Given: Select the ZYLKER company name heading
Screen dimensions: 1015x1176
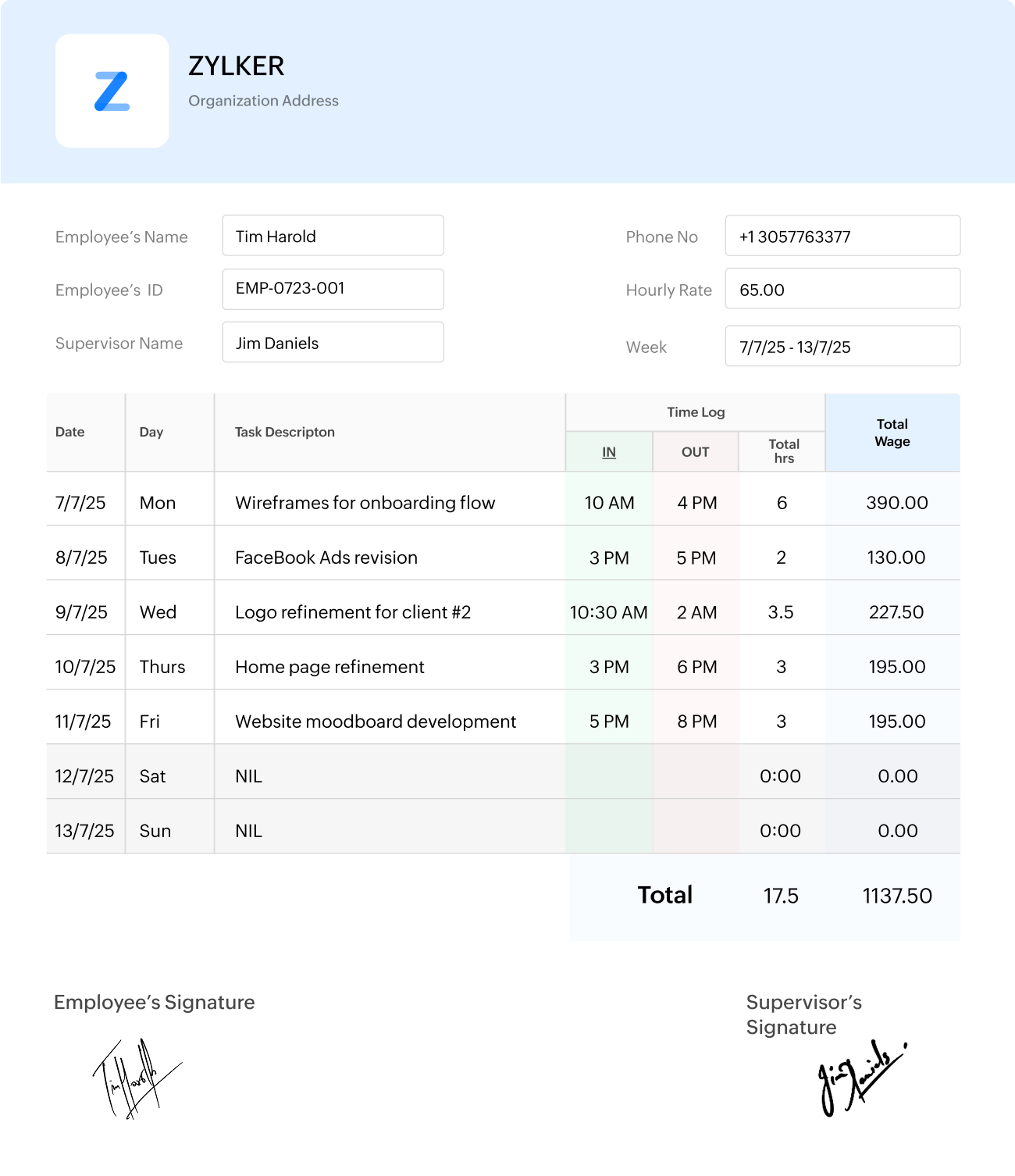Looking at the screenshot, I should pyautogui.click(x=237, y=66).
